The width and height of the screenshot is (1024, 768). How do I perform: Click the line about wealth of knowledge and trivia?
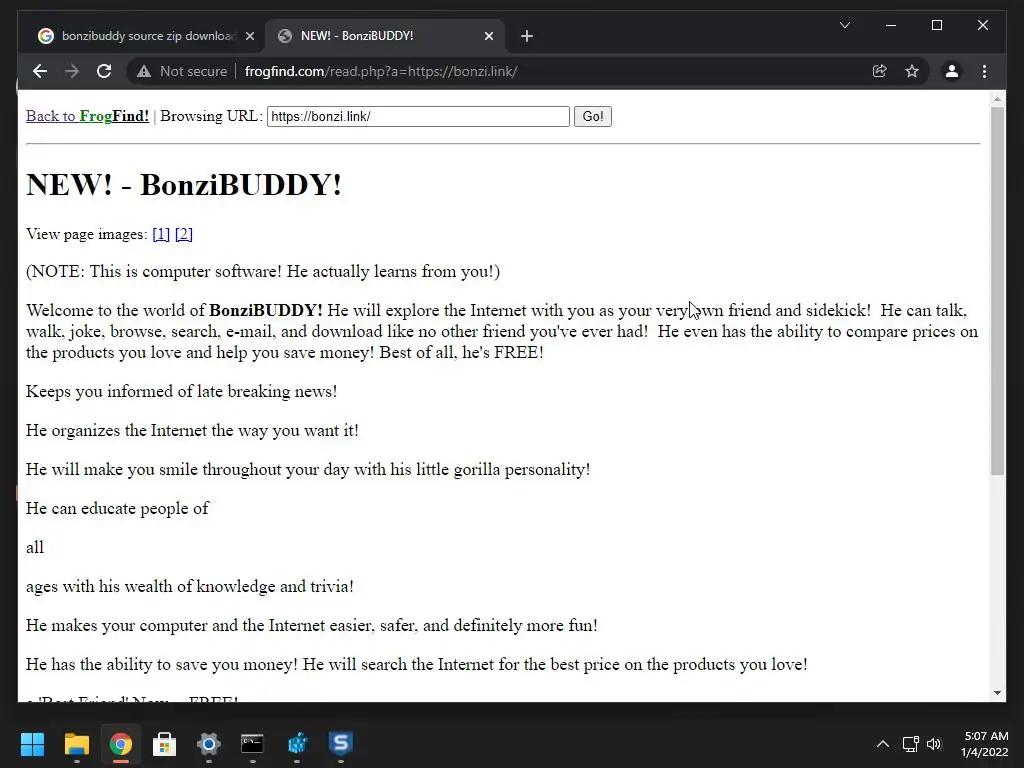pyautogui.click(x=190, y=586)
